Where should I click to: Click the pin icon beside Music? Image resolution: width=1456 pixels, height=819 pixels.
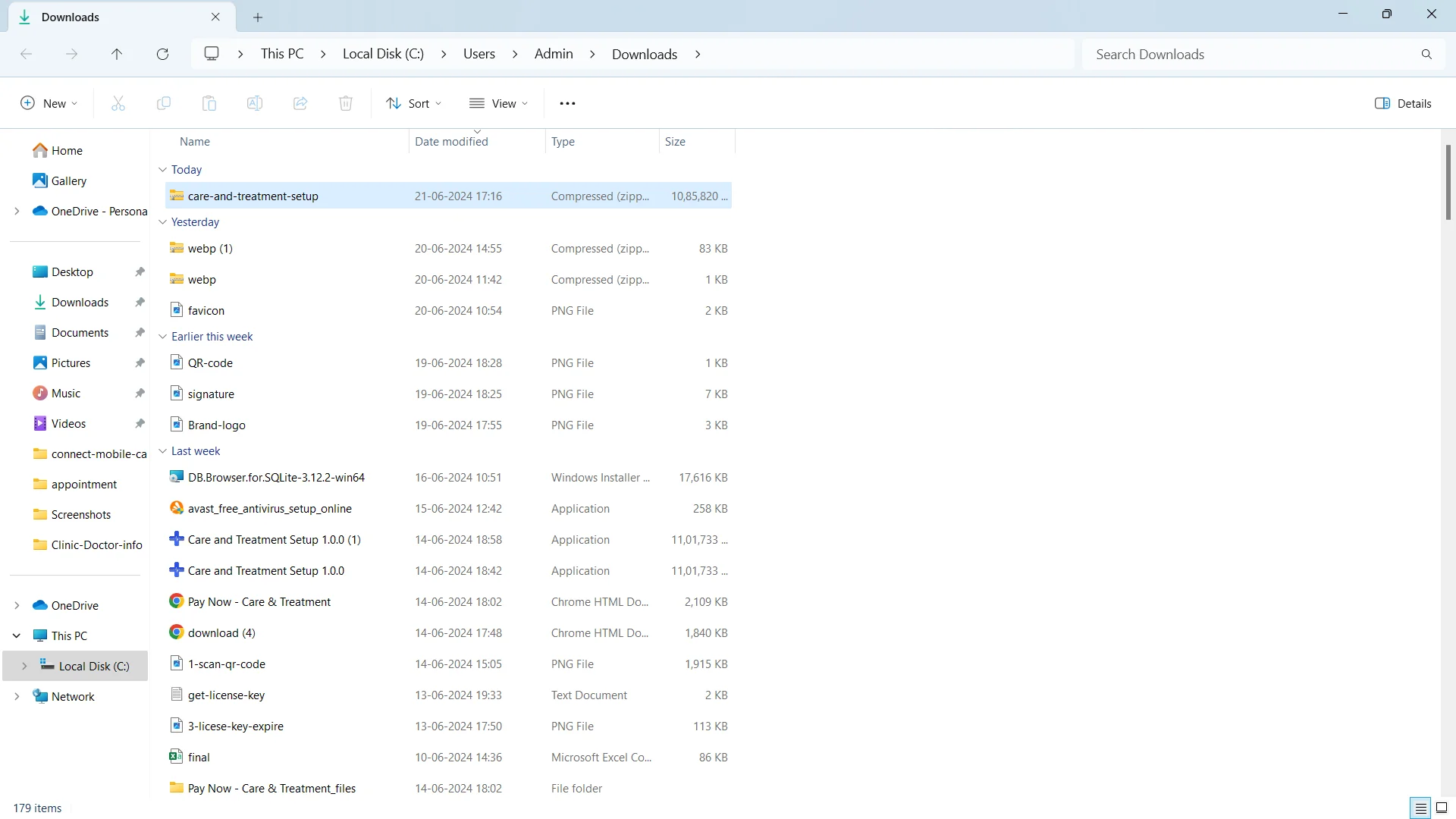click(x=140, y=393)
